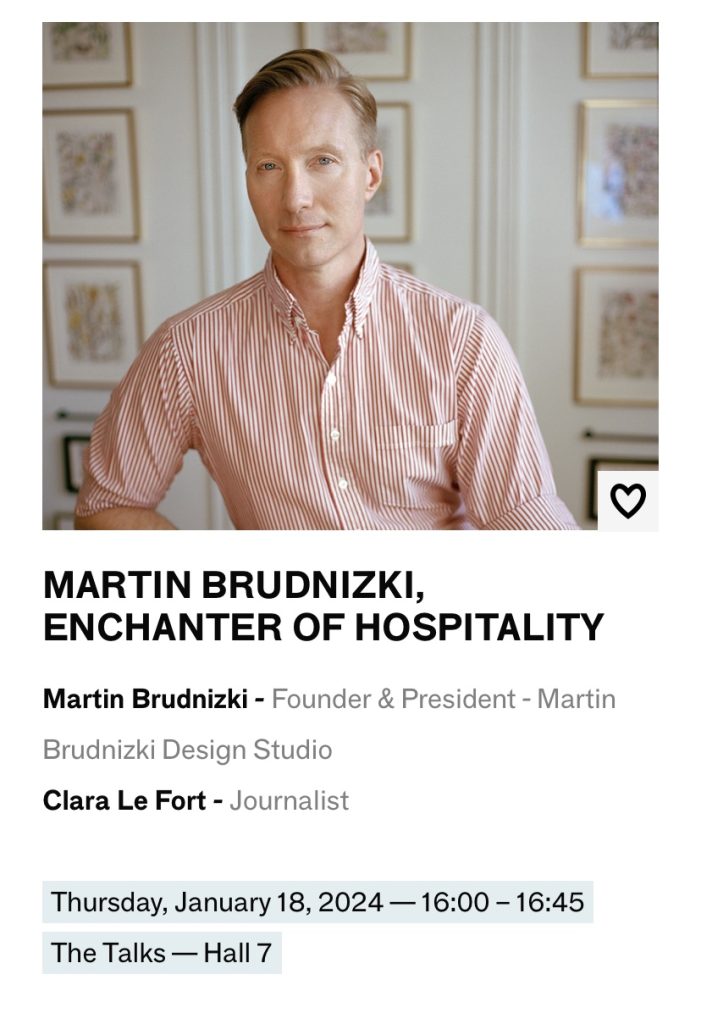This screenshot has width=701, height=1024.
Task: Select the Thursday, January 18, 2024 date
Action: (217, 902)
